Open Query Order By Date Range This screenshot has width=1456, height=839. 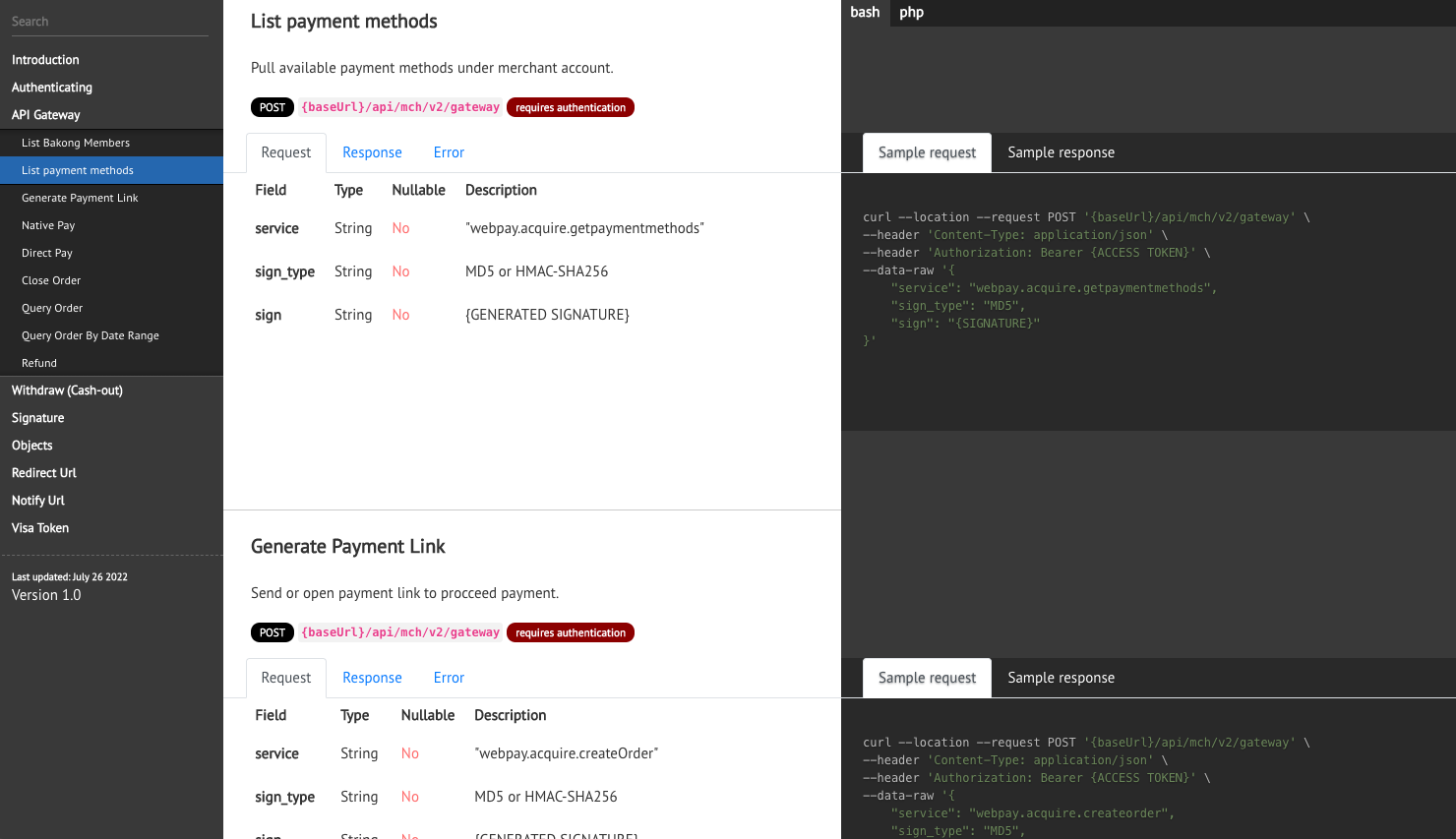point(91,335)
